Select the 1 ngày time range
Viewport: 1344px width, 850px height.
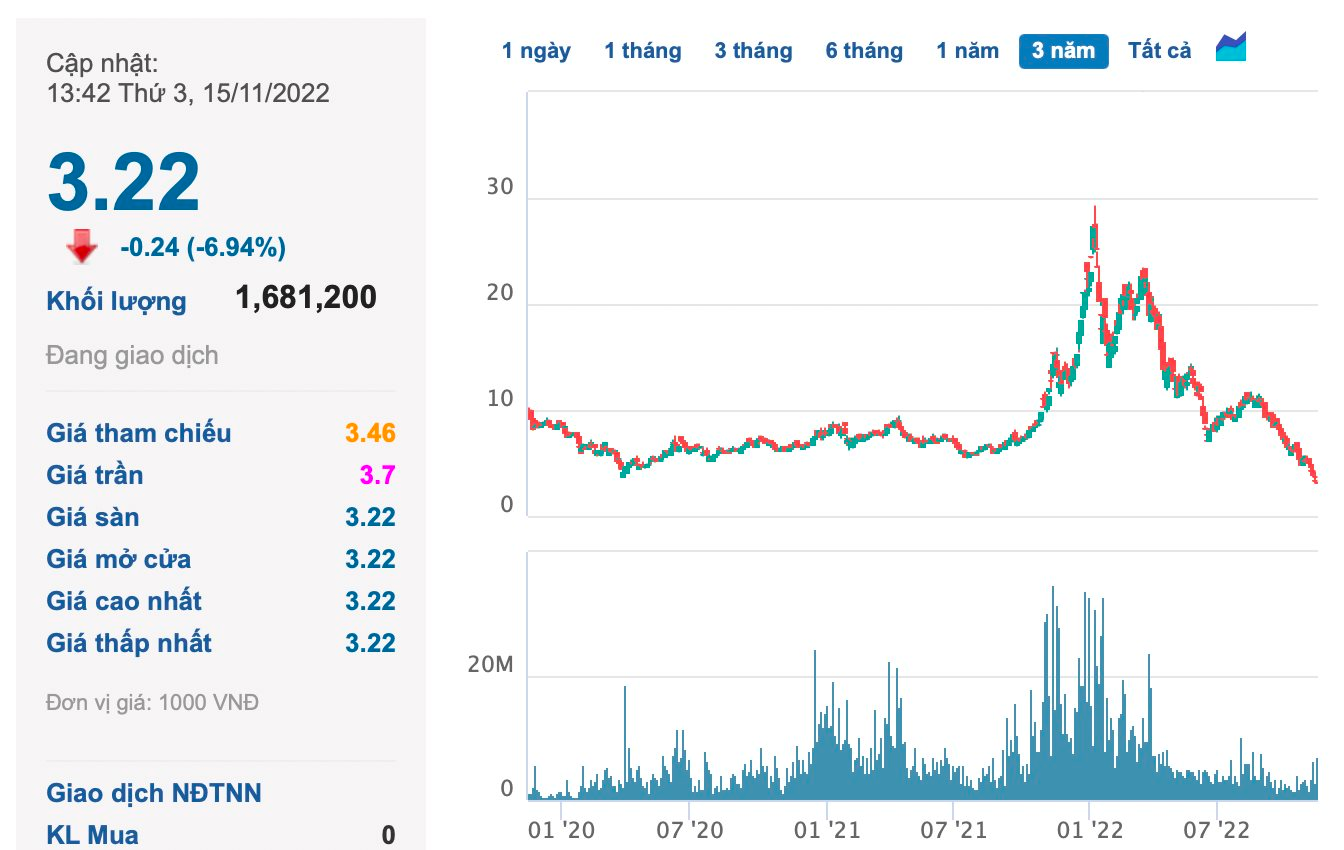click(536, 50)
